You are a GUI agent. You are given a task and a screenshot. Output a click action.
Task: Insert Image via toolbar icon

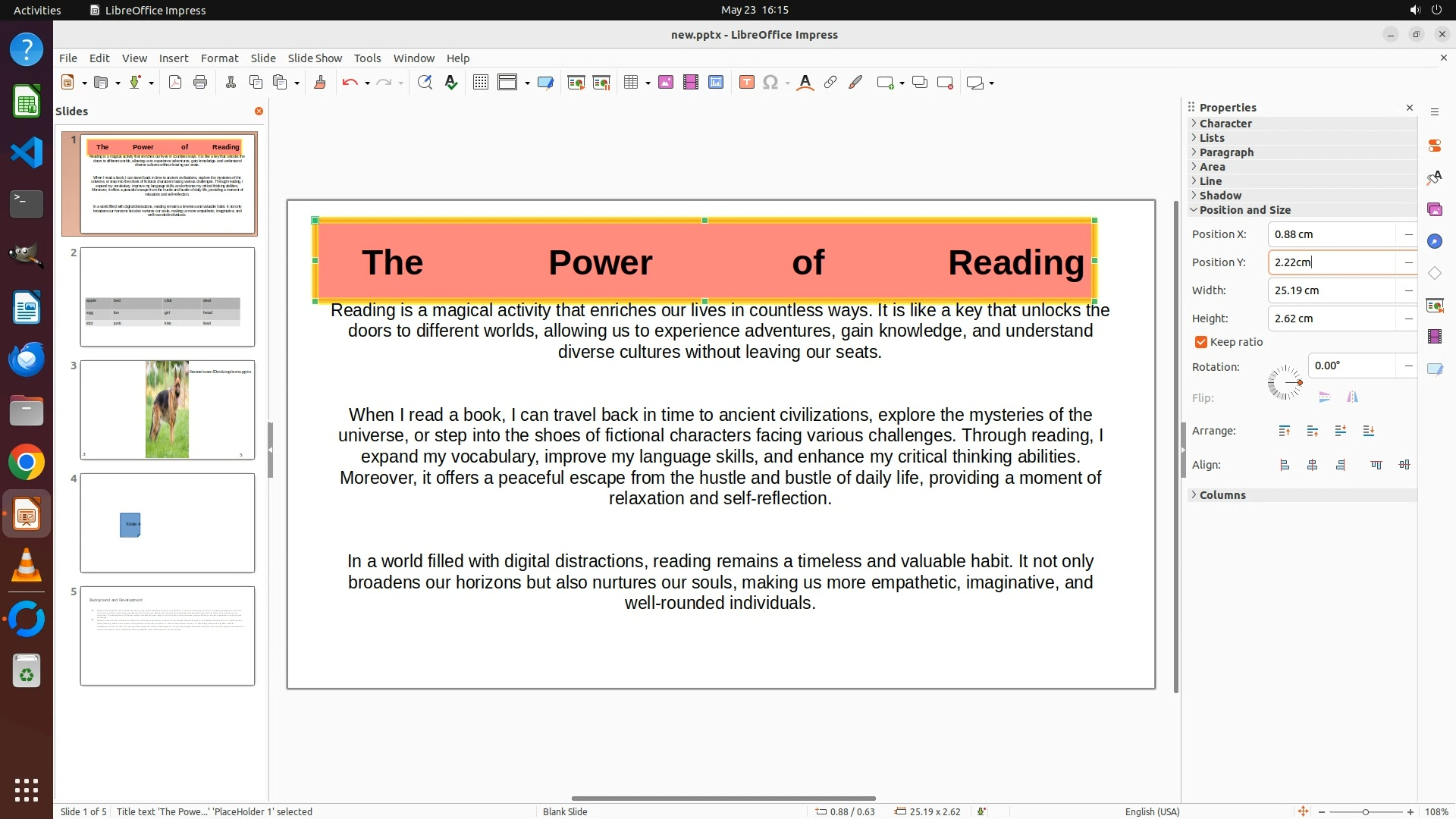click(x=666, y=83)
